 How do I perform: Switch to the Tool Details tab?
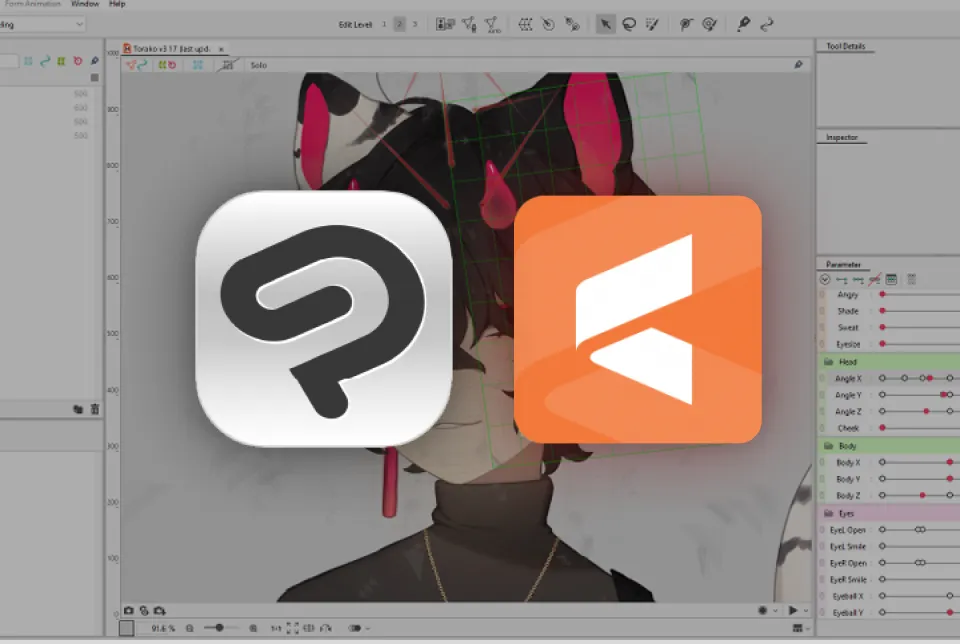(845, 46)
